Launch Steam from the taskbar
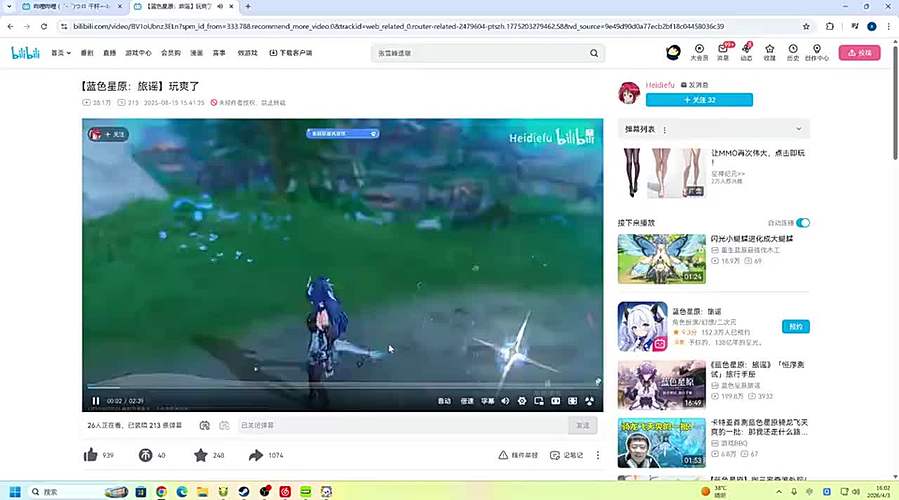Viewport: 899px width, 500px height. pos(244,491)
